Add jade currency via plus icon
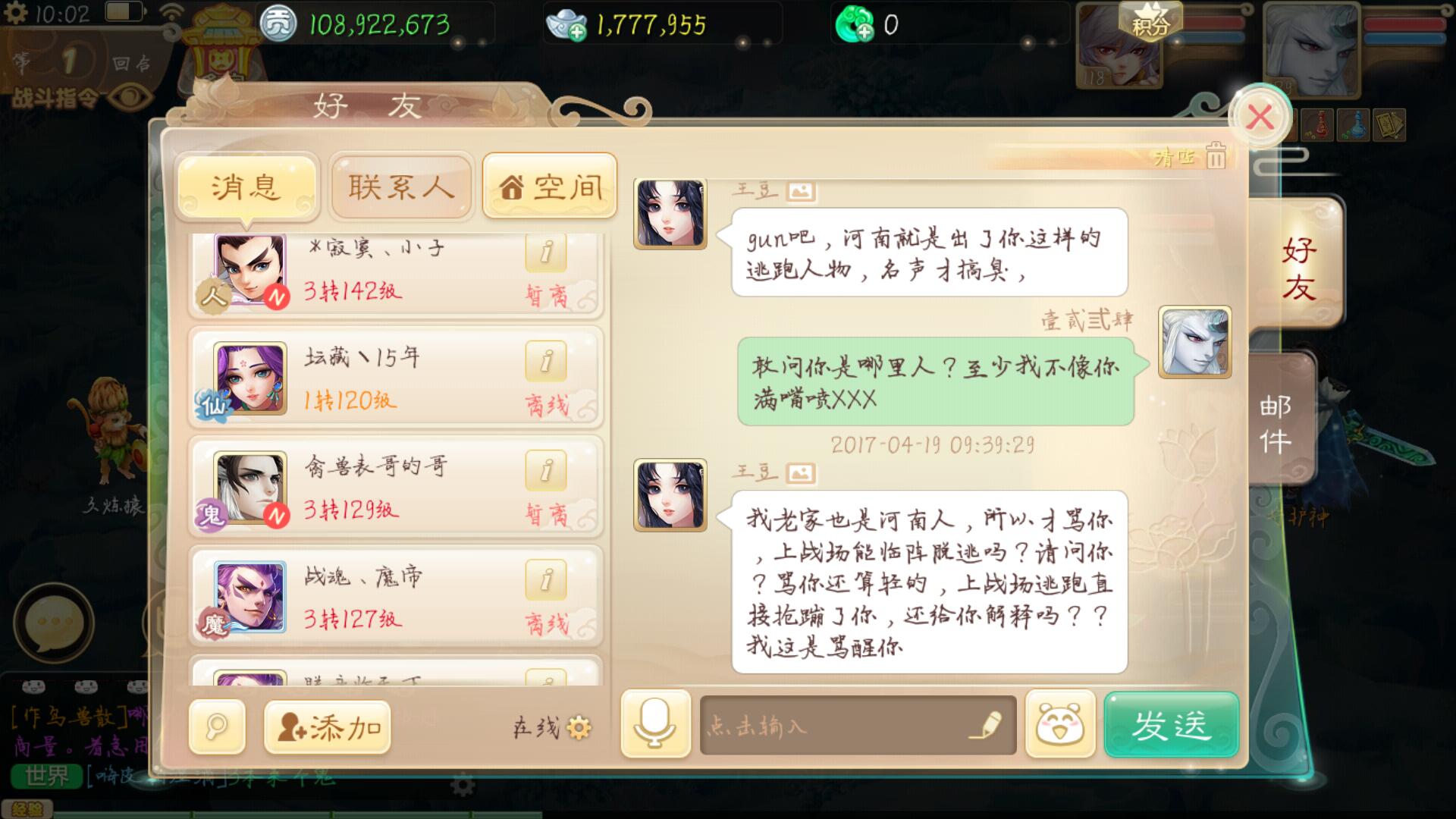 click(x=864, y=32)
